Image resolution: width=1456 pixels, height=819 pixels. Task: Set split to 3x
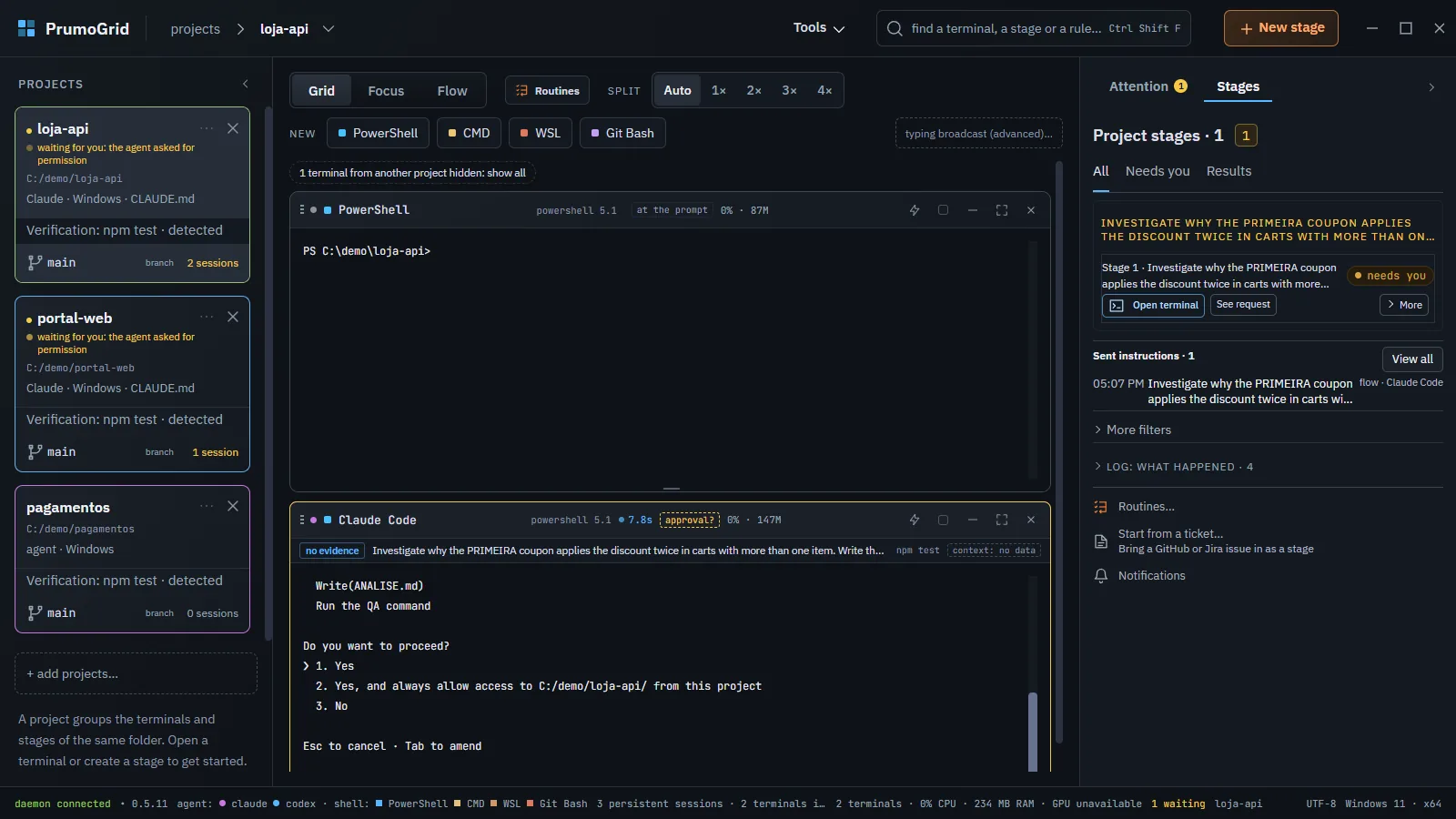(790, 90)
